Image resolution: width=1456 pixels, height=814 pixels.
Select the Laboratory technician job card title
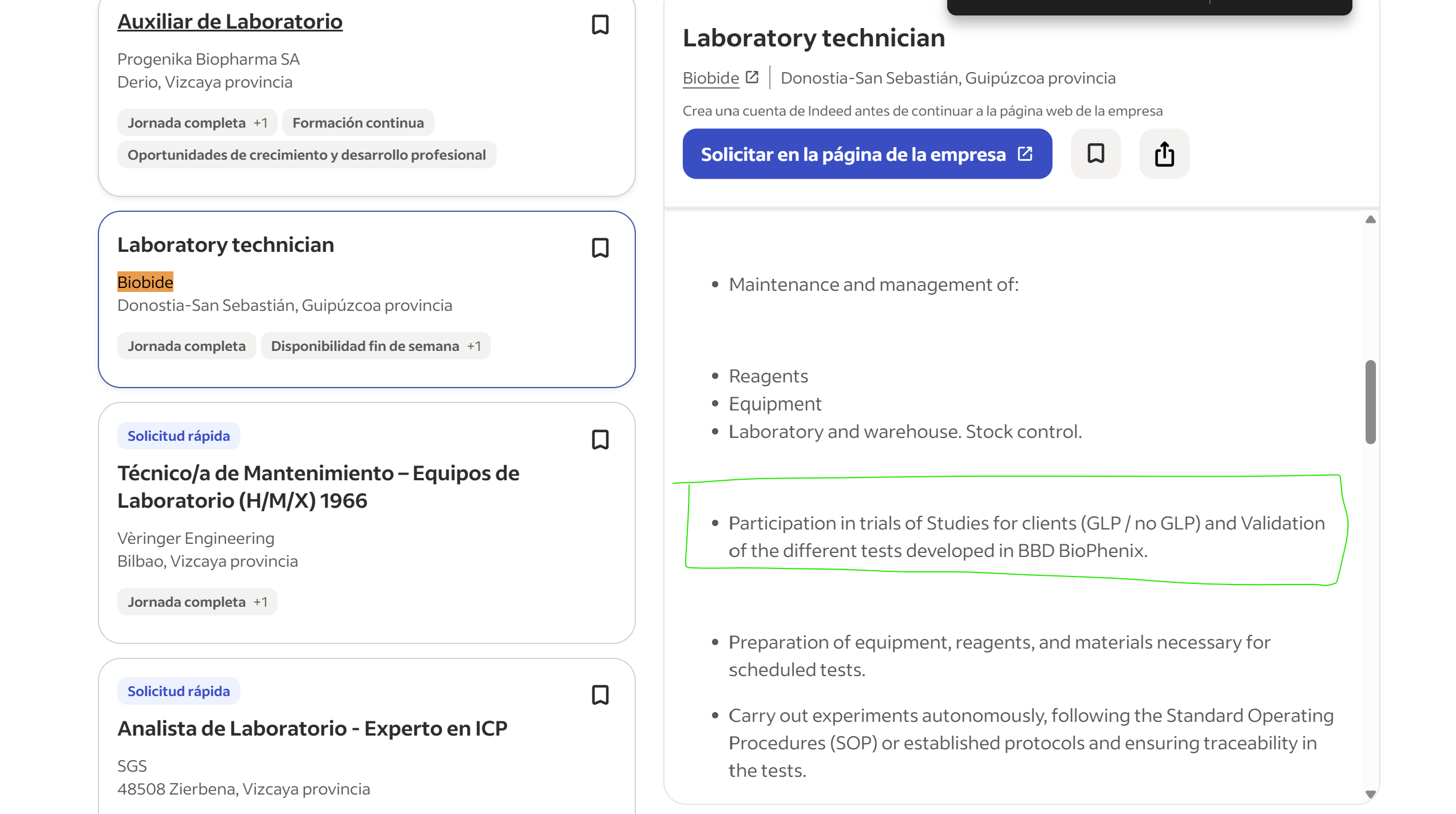point(225,245)
